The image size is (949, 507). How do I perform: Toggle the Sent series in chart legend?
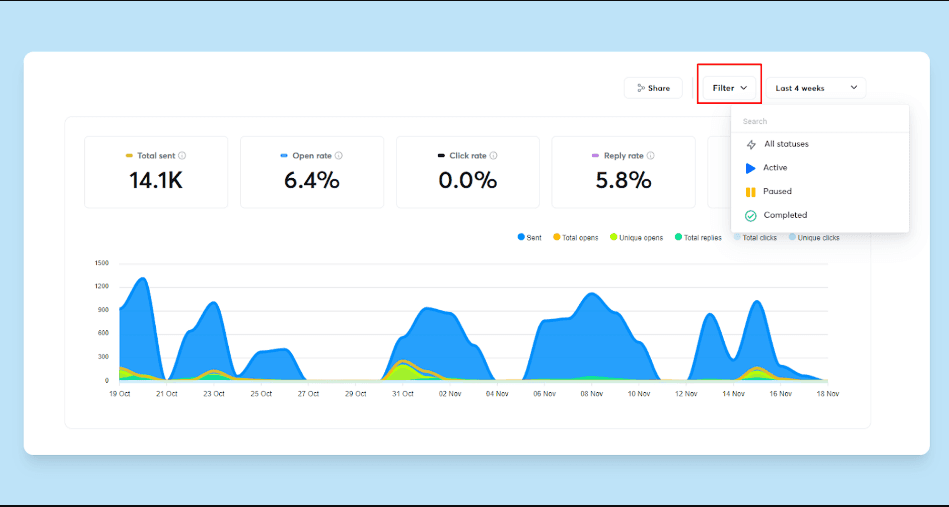click(530, 238)
